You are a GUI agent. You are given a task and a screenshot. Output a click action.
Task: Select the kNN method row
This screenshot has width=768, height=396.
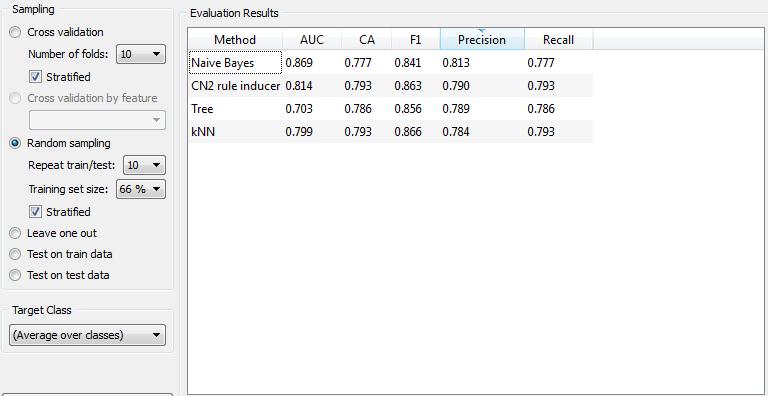coord(390,132)
